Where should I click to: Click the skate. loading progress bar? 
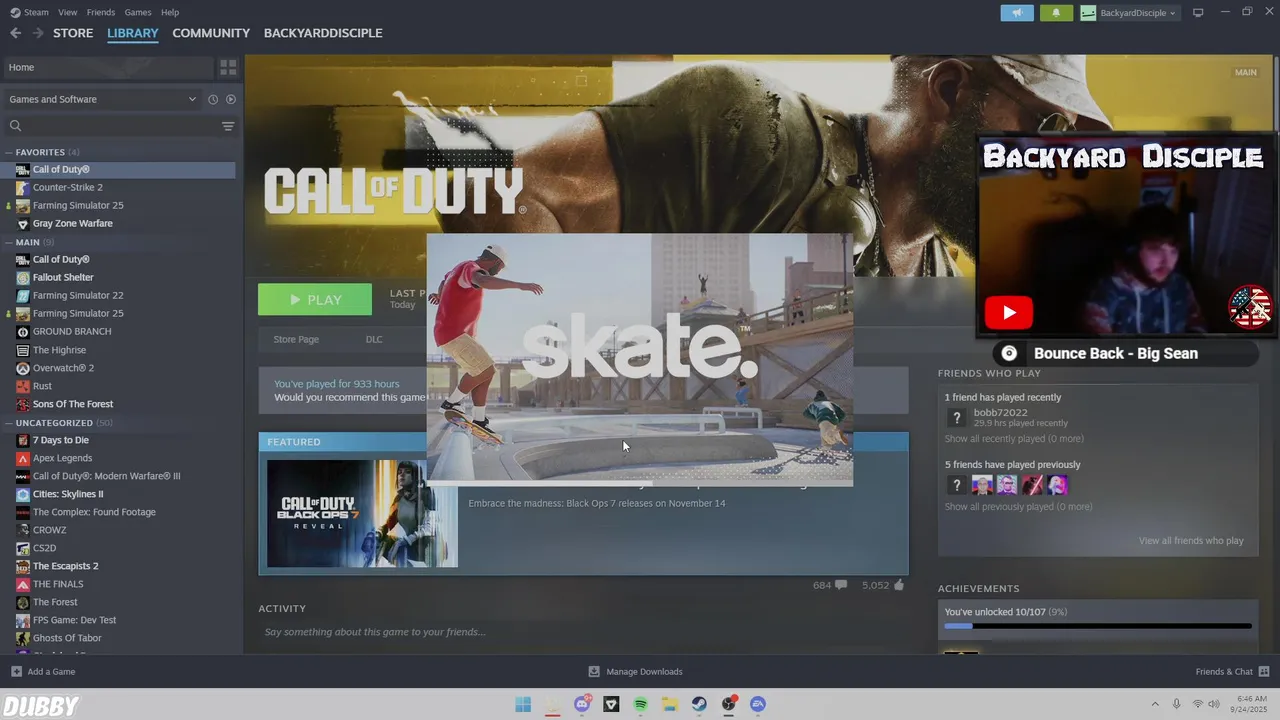(x=640, y=483)
